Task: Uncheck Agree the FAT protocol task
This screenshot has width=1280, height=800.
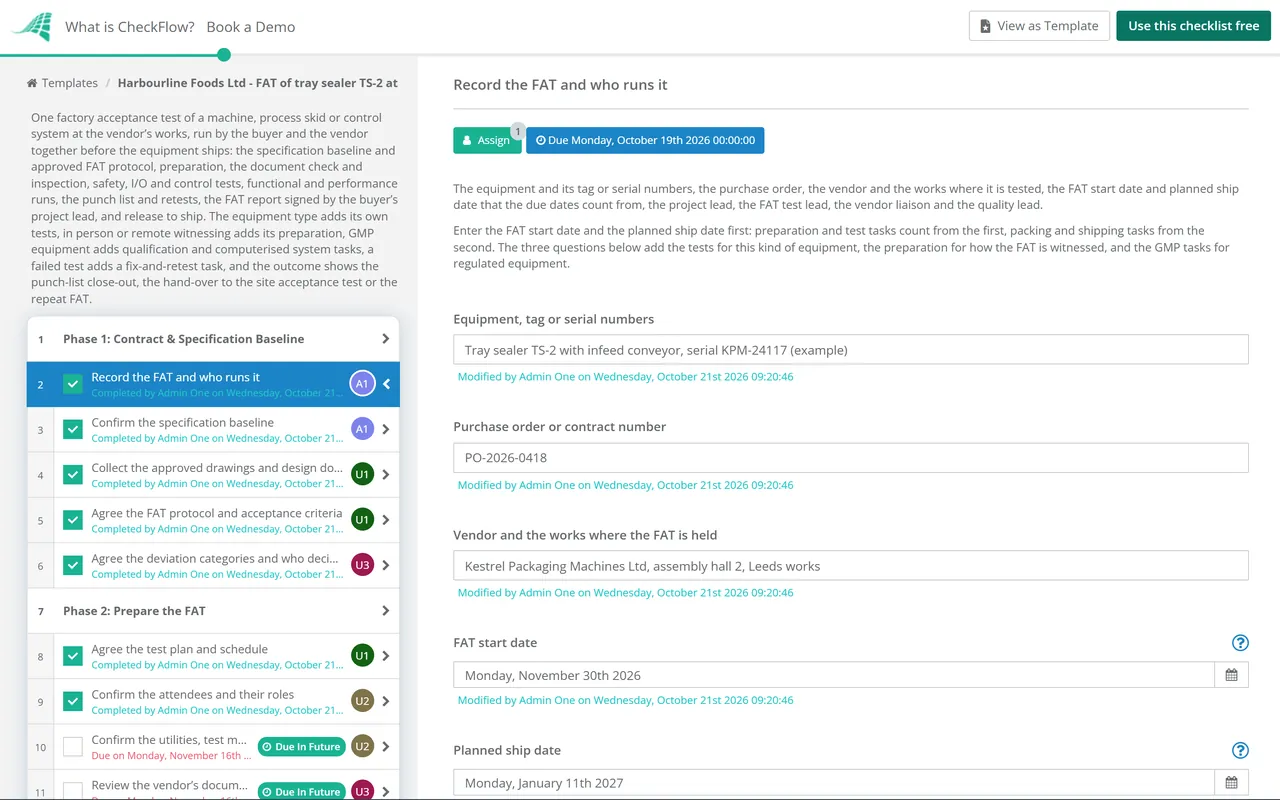Action: (73, 520)
